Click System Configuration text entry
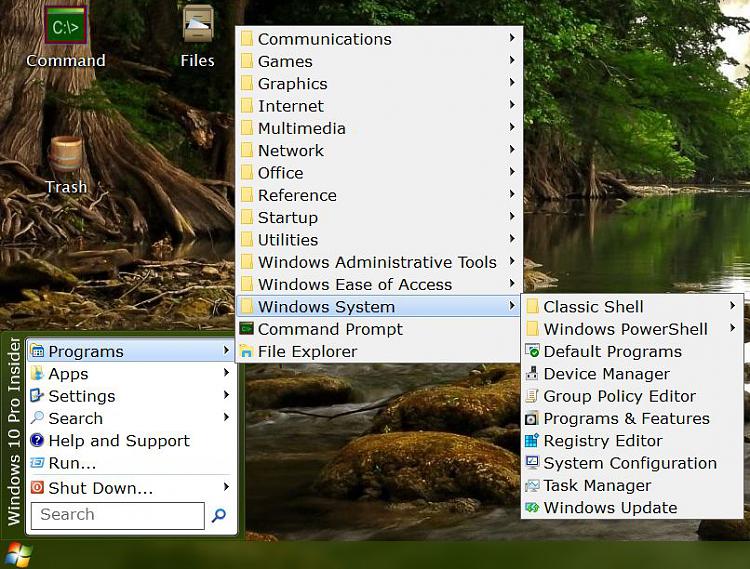 click(630, 463)
